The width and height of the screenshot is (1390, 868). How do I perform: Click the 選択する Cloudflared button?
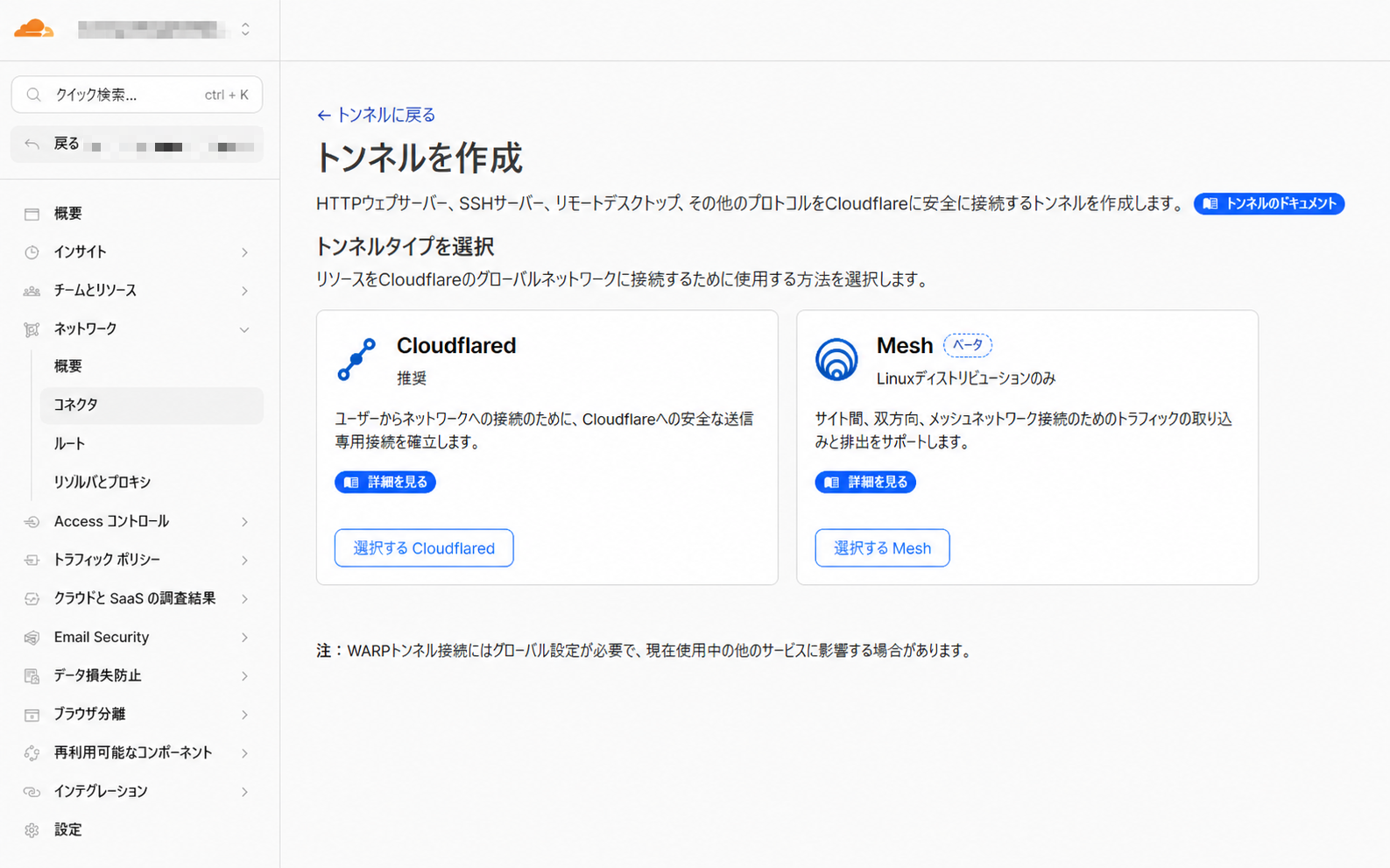pos(424,548)
